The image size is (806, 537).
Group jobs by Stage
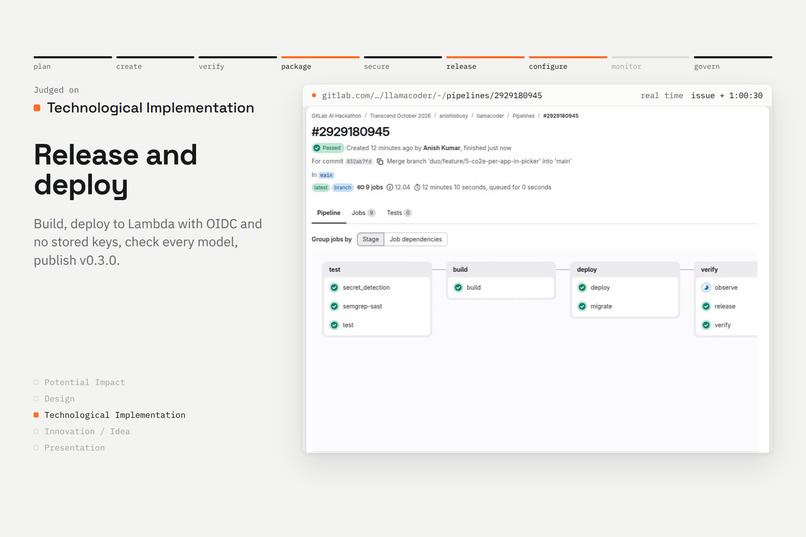coord(371,239)
